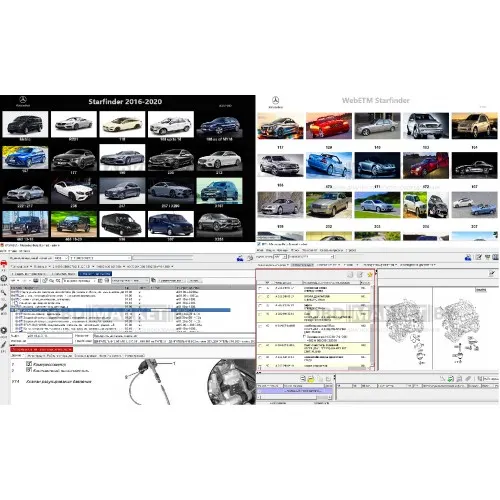Select the third part row radio button
500x500 pixels.
pyautogui.click(x=260, y=305)
